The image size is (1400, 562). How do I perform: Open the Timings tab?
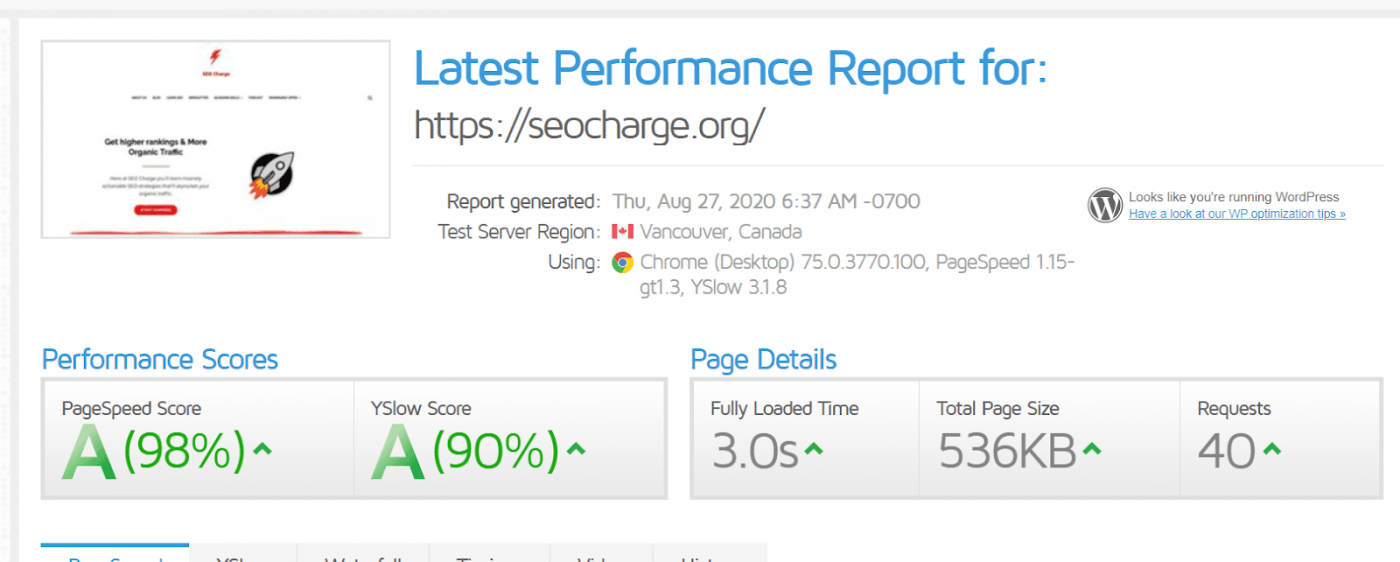coord(489,554)
